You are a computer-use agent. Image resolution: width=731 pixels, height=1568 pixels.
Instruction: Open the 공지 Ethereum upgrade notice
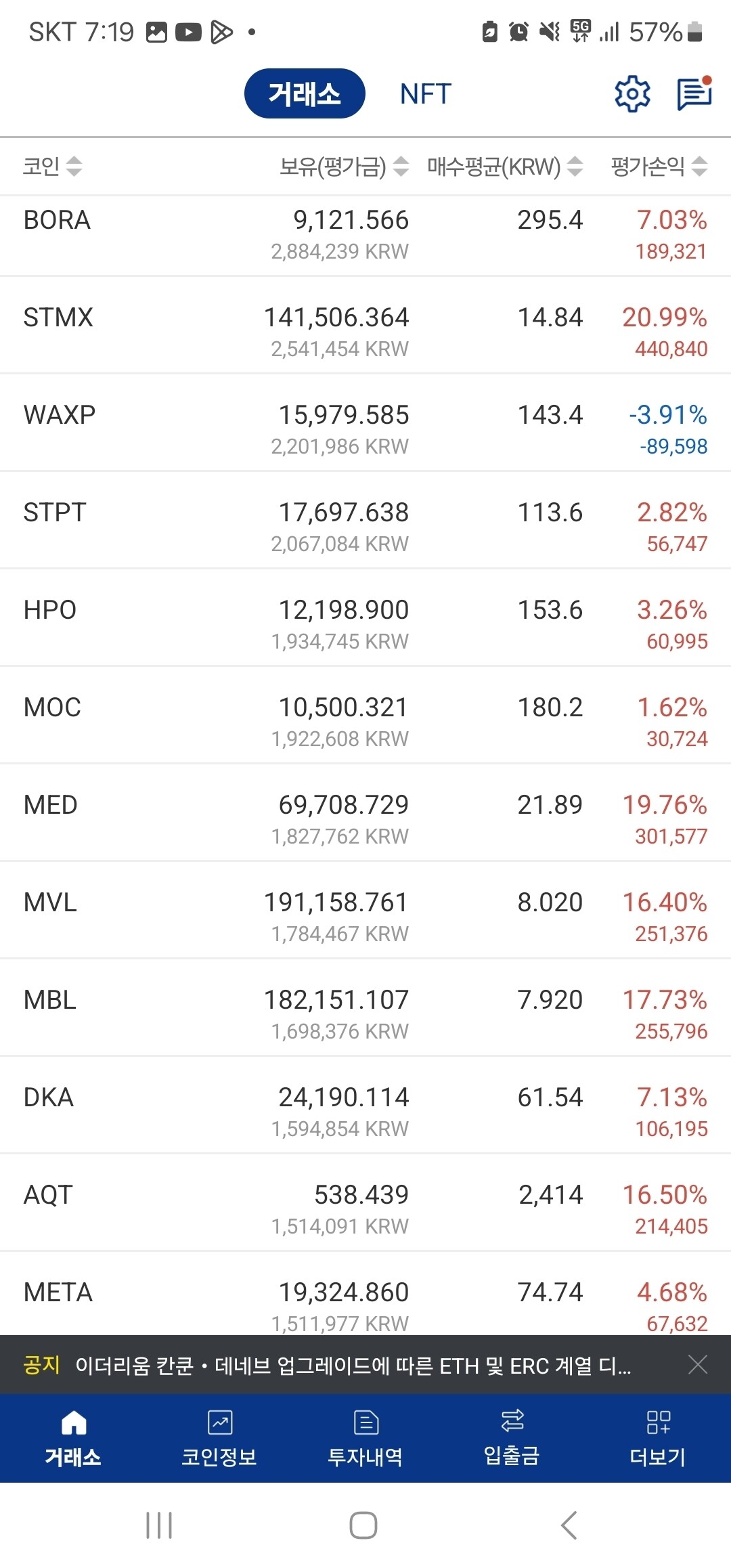352,1366
